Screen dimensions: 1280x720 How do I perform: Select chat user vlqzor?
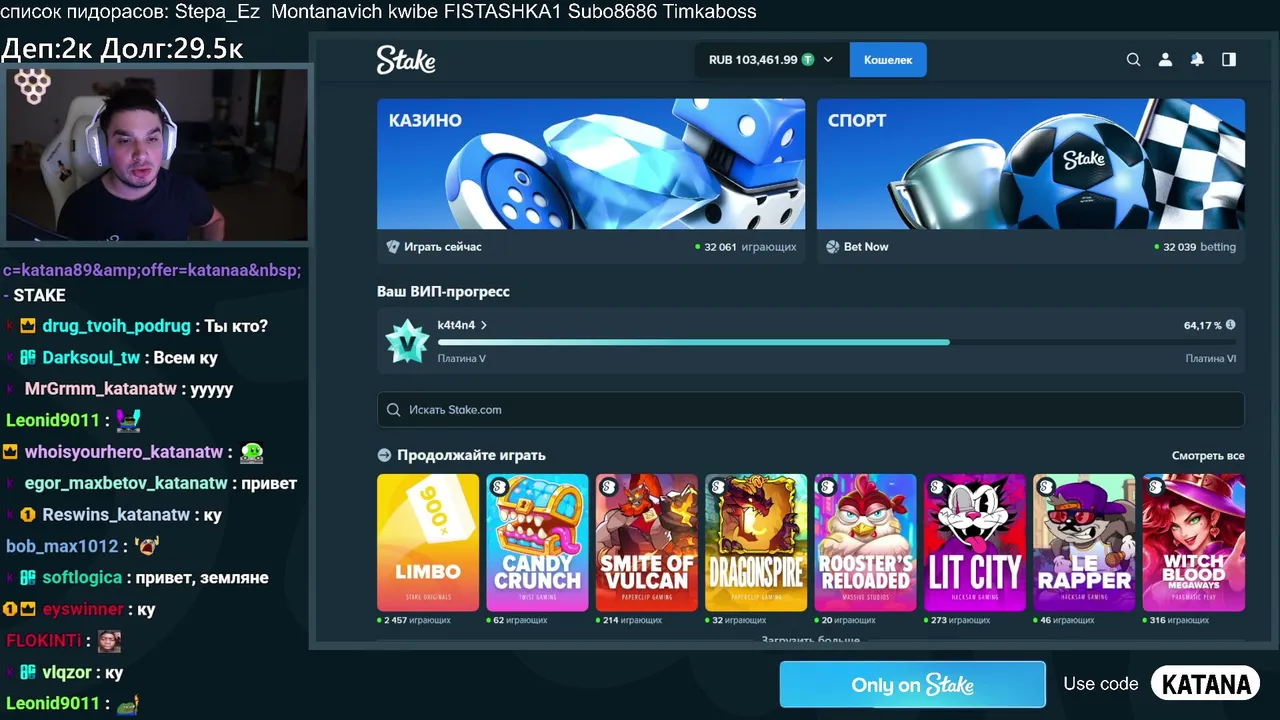click(x=67, y=673)
